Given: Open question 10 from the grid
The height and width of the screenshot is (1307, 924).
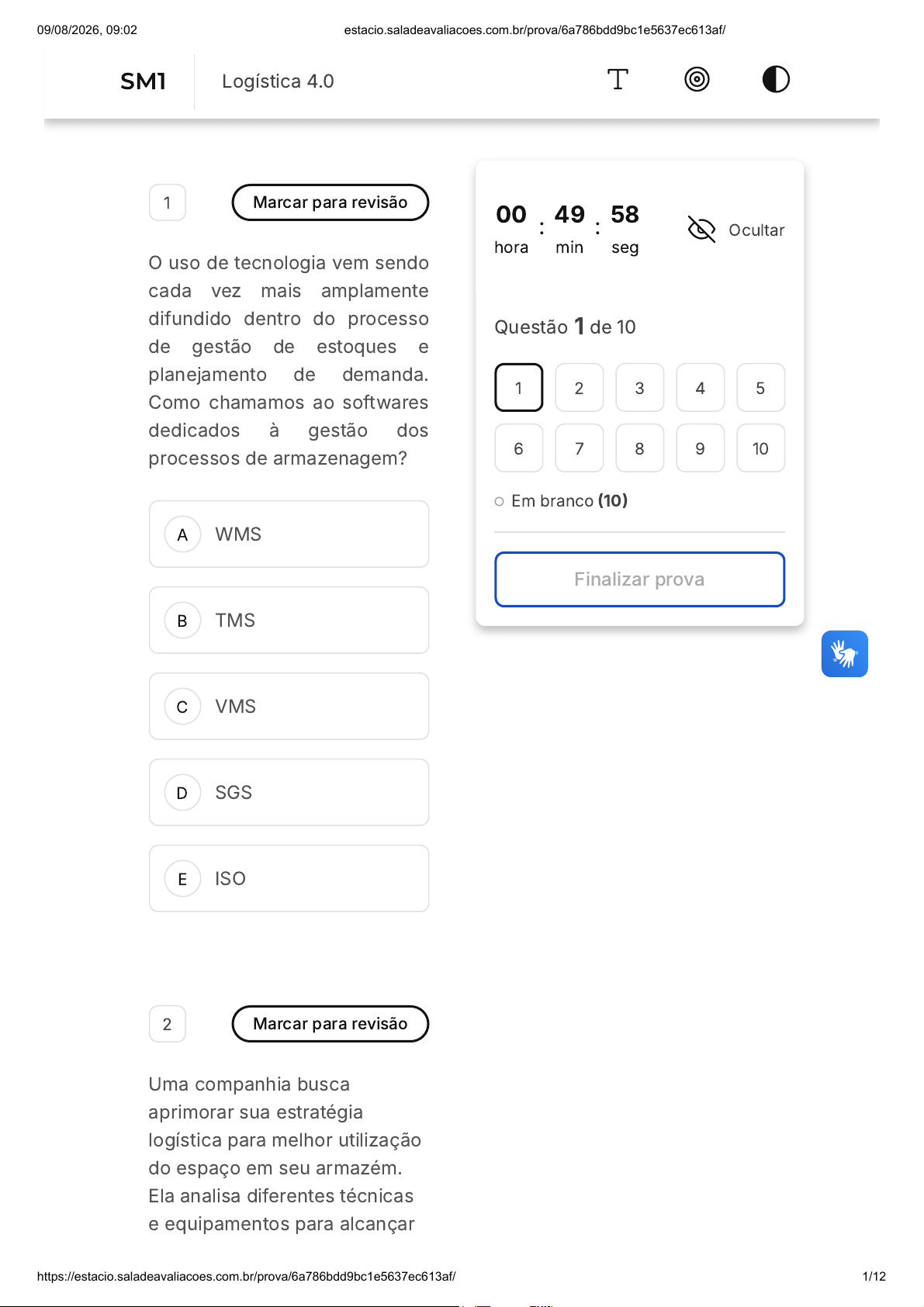Looking at the screenshot, I should (760, 448).
